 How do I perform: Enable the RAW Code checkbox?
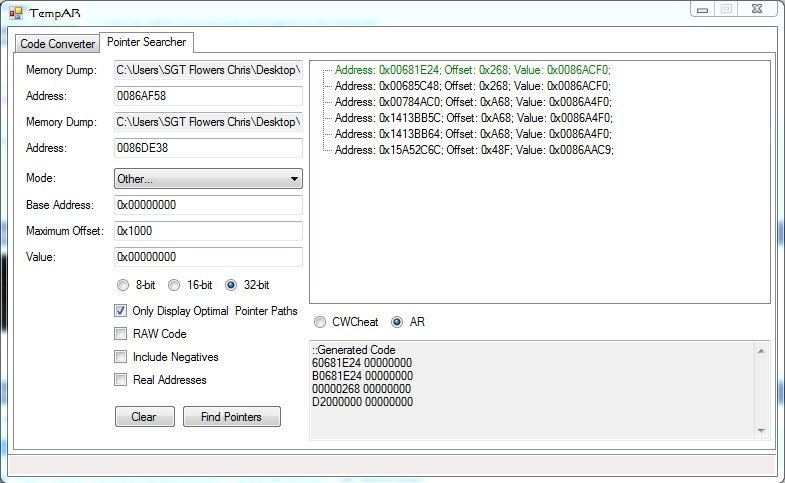[121, 334]
